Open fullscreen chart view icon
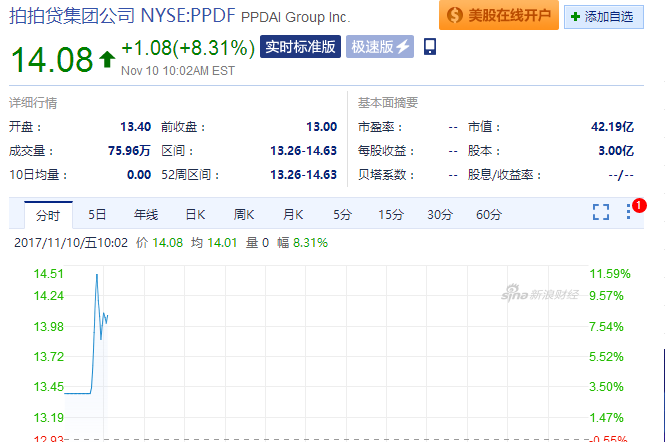This screenshot has width=665, height=442. coord(601,212)
